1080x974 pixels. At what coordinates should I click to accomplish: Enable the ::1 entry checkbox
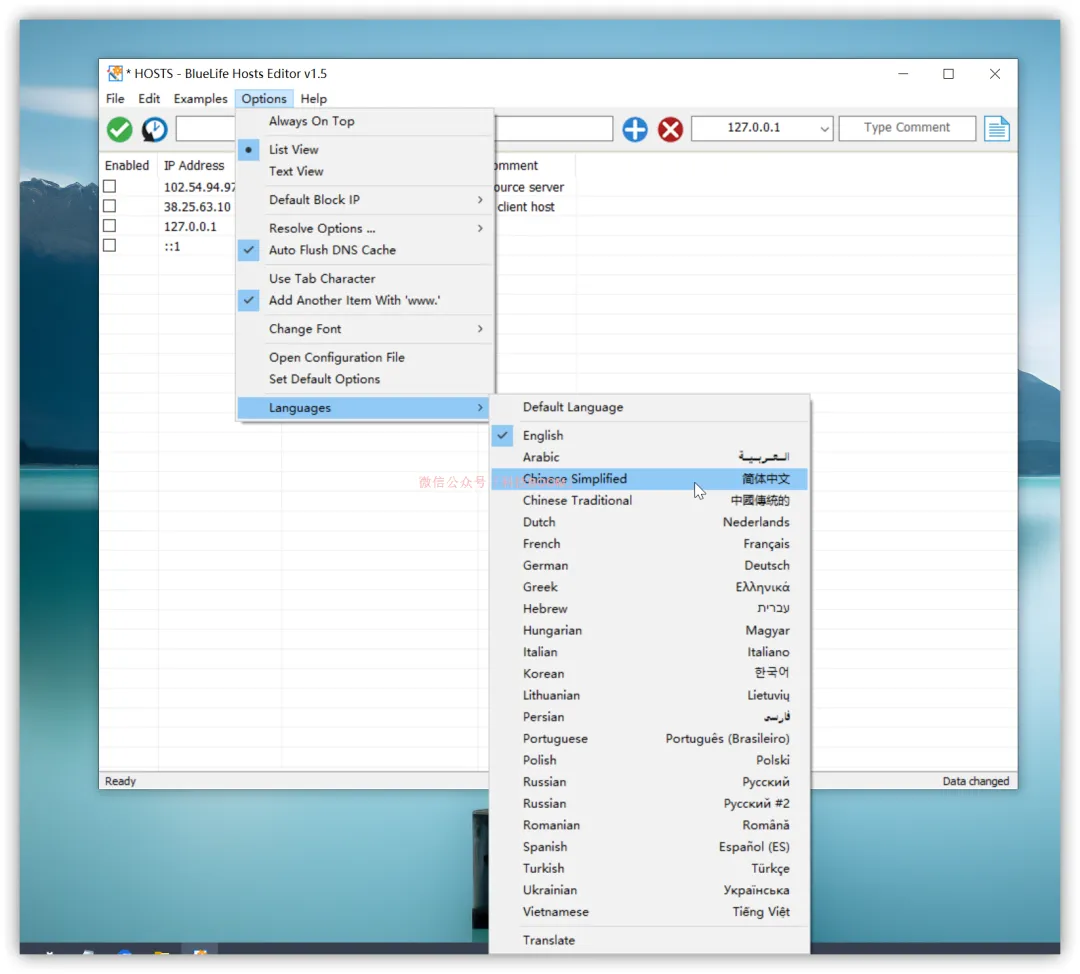pos(110,246)
